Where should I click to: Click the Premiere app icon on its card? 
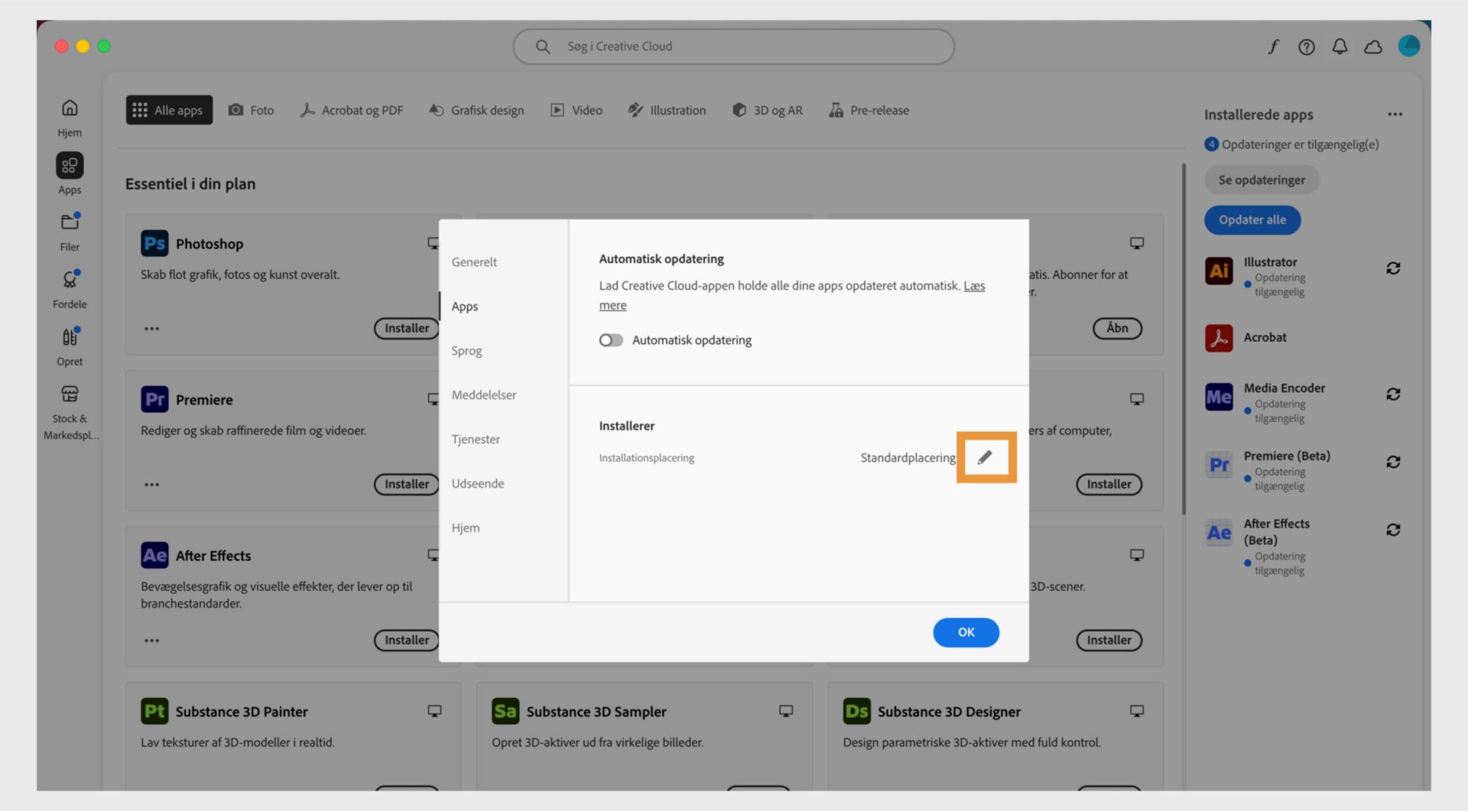154,399
